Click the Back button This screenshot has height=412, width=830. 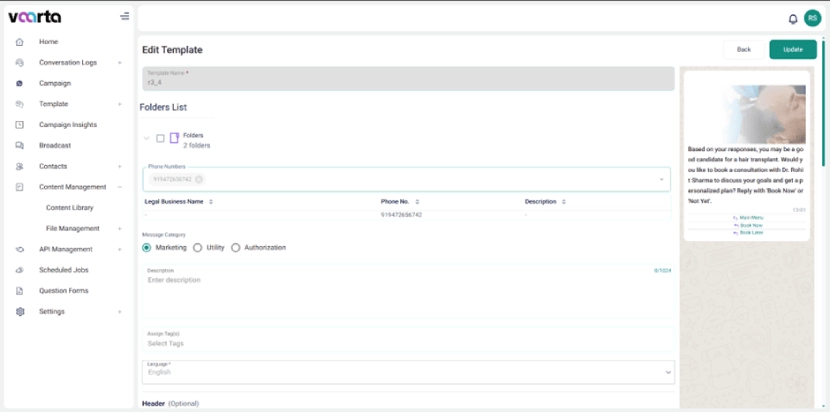(743, 49)
